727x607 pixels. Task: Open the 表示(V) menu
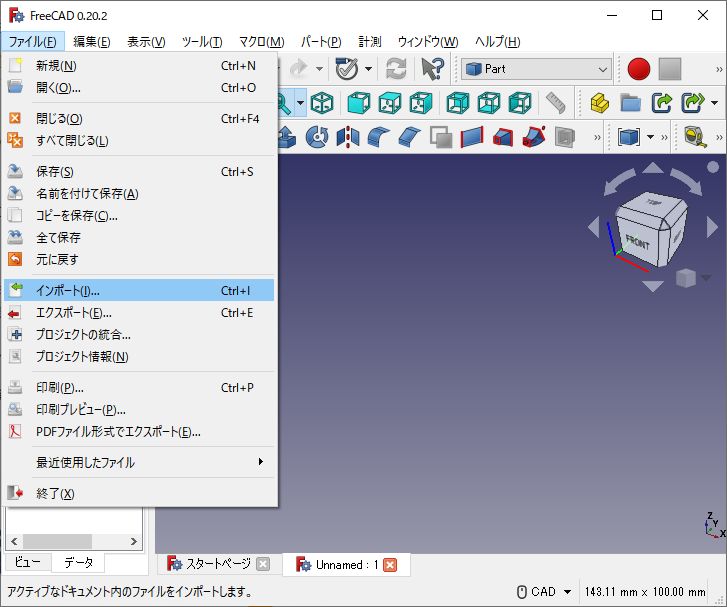[x=146, y=42]
